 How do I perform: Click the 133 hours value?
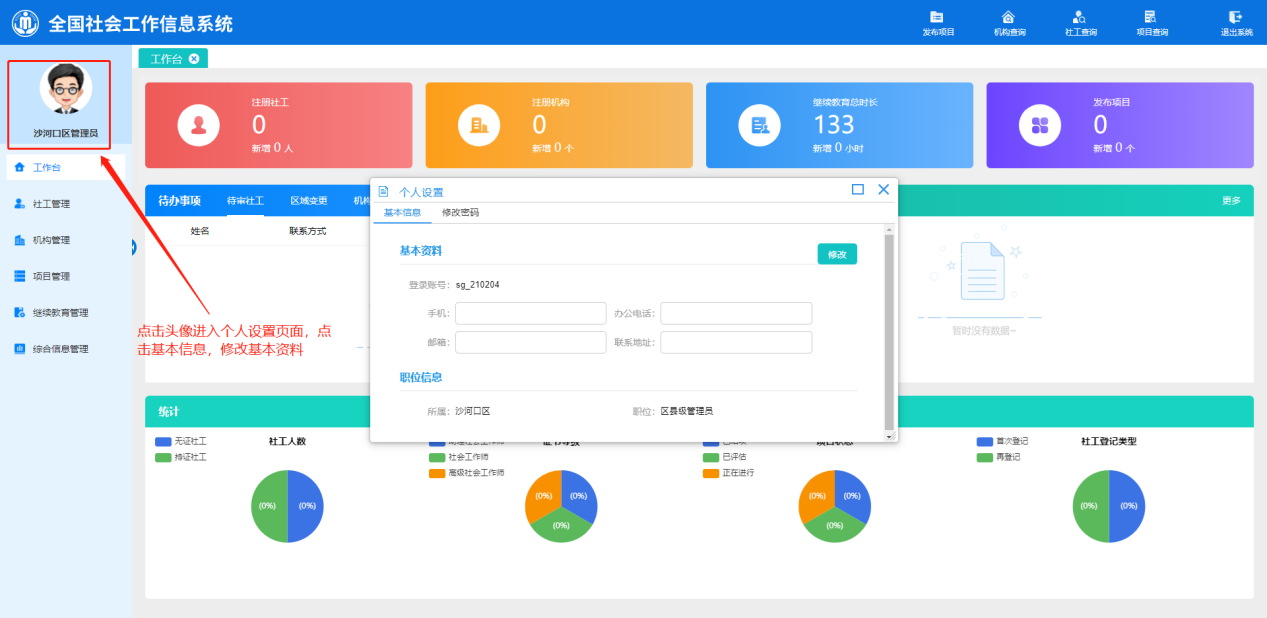[834, 125]
